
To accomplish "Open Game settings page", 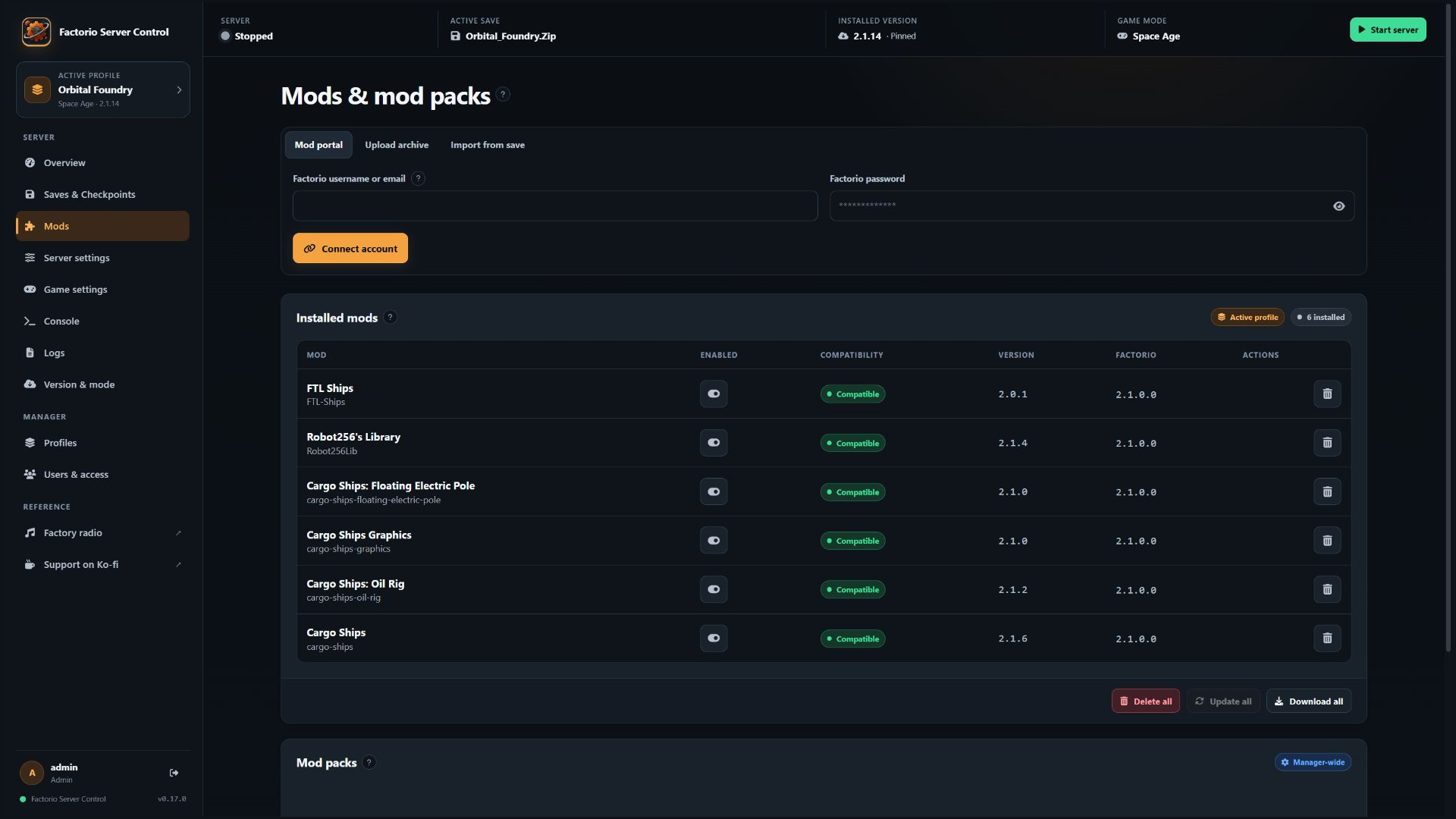I will tap(103, 290).
